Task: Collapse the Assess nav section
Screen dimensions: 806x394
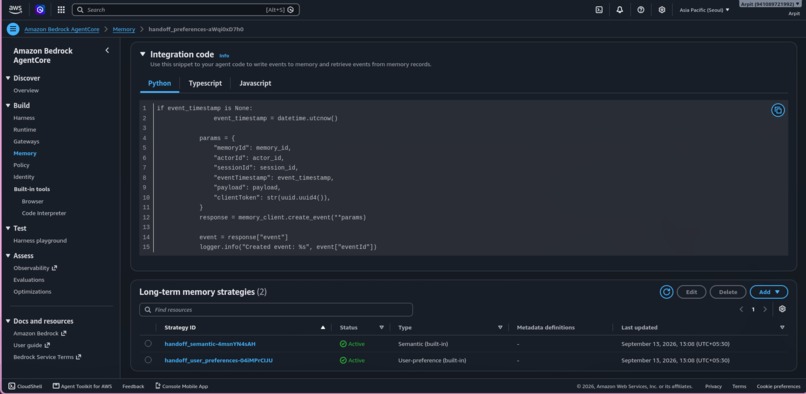Action: click(x=8, y=256)
